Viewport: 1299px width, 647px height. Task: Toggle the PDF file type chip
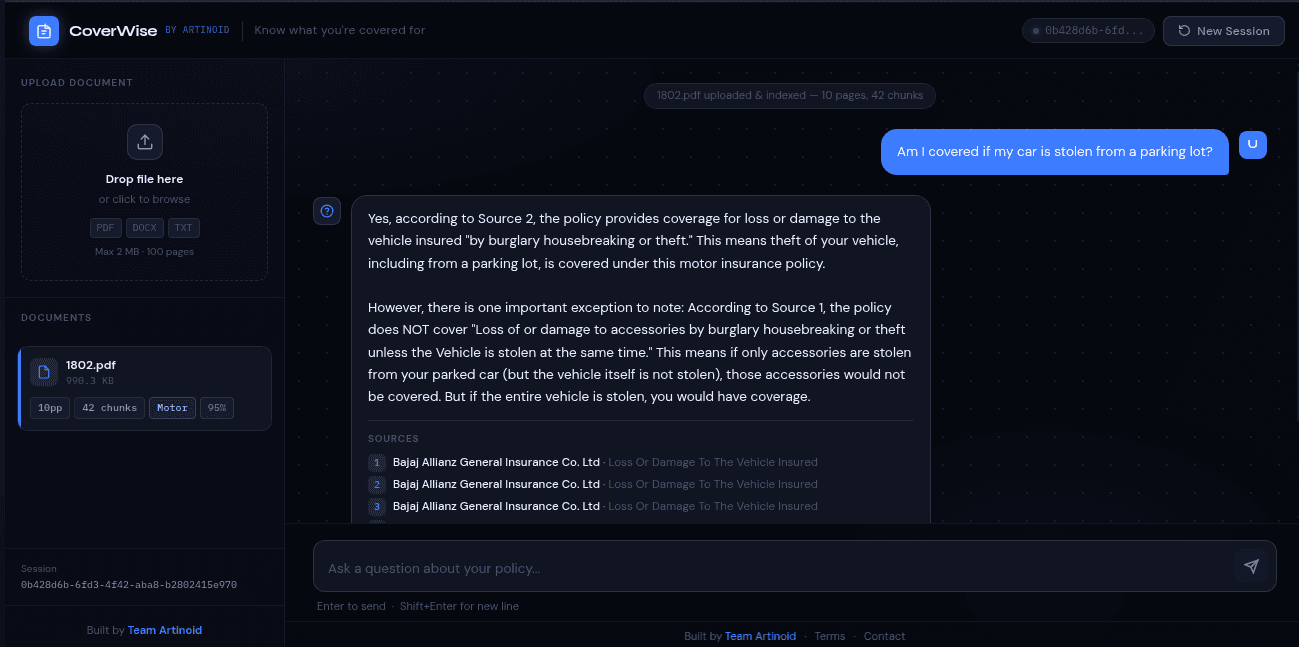coord(105,227)
